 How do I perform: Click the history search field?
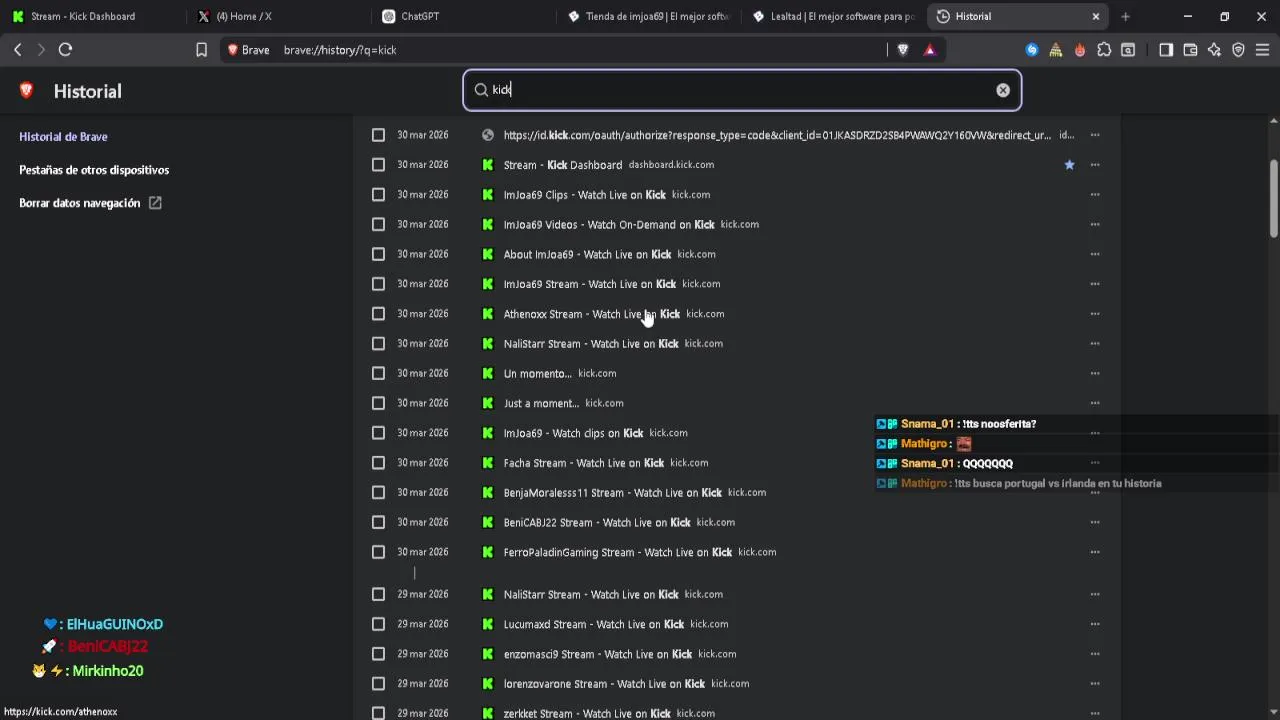pyautogui.click(x=741, y=90)
